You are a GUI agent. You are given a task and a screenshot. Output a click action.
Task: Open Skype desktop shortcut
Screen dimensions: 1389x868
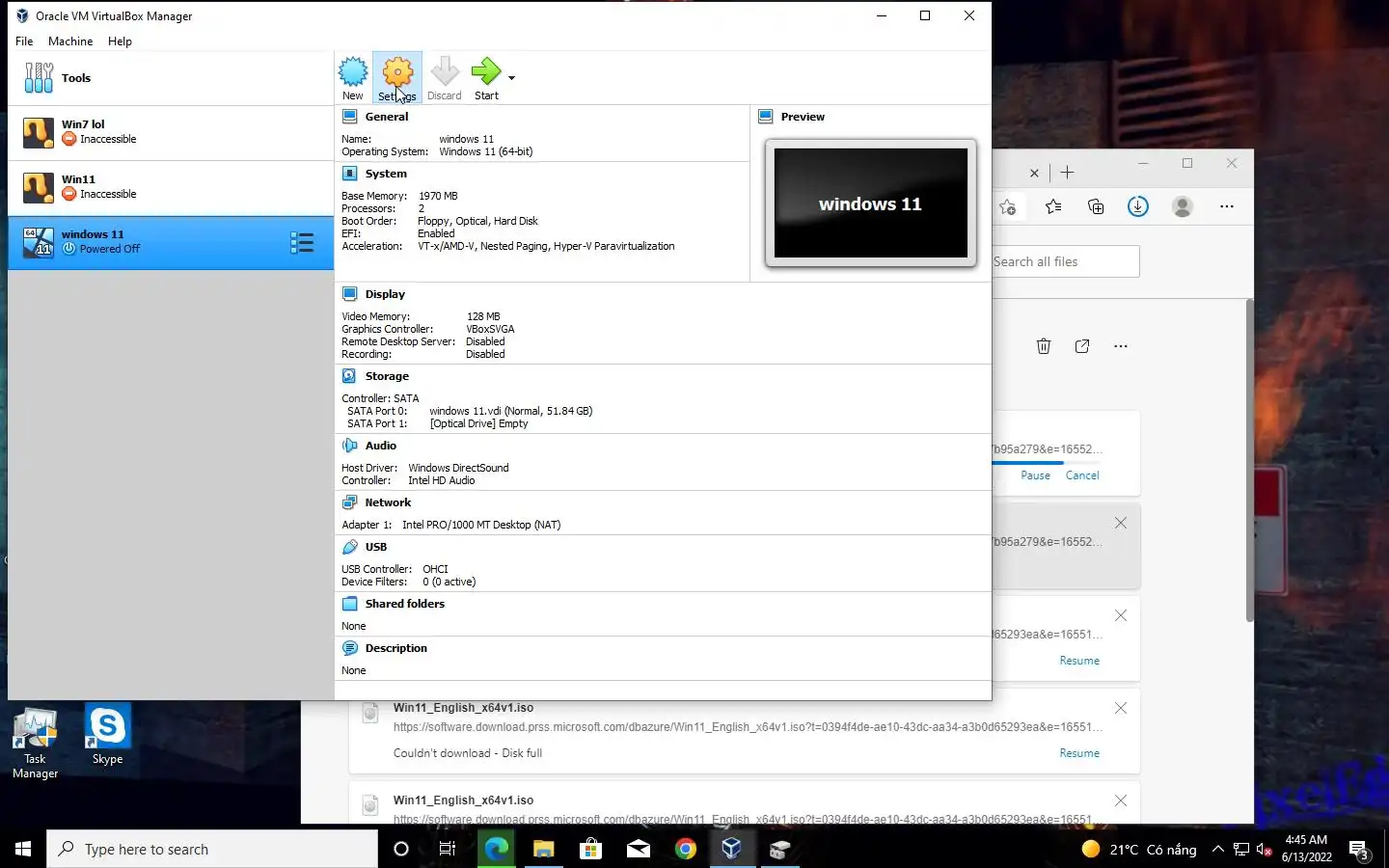click(107, 736)
